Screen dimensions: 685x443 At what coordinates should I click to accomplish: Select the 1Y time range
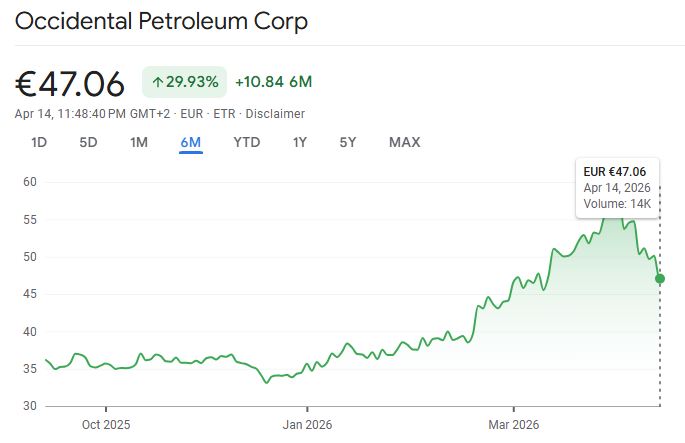pos(300,142)
